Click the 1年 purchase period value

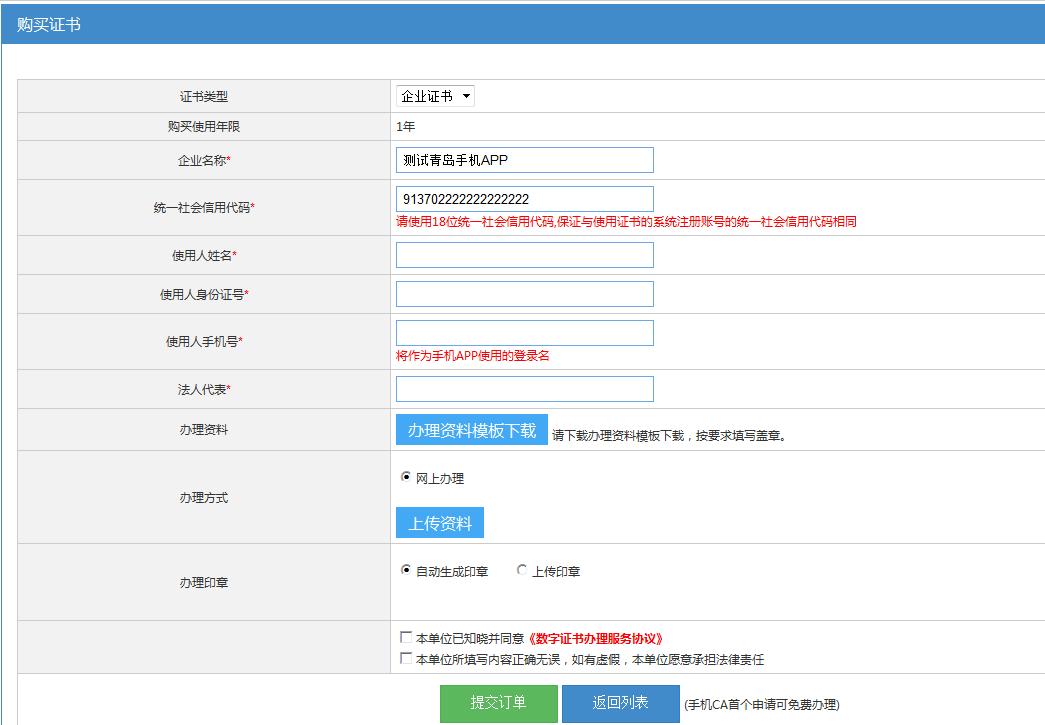point(405,127)
